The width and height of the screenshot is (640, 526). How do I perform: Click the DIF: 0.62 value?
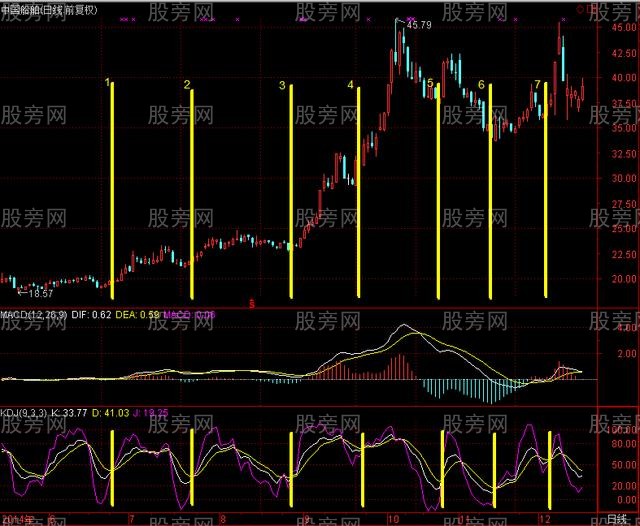click(91, 315)
